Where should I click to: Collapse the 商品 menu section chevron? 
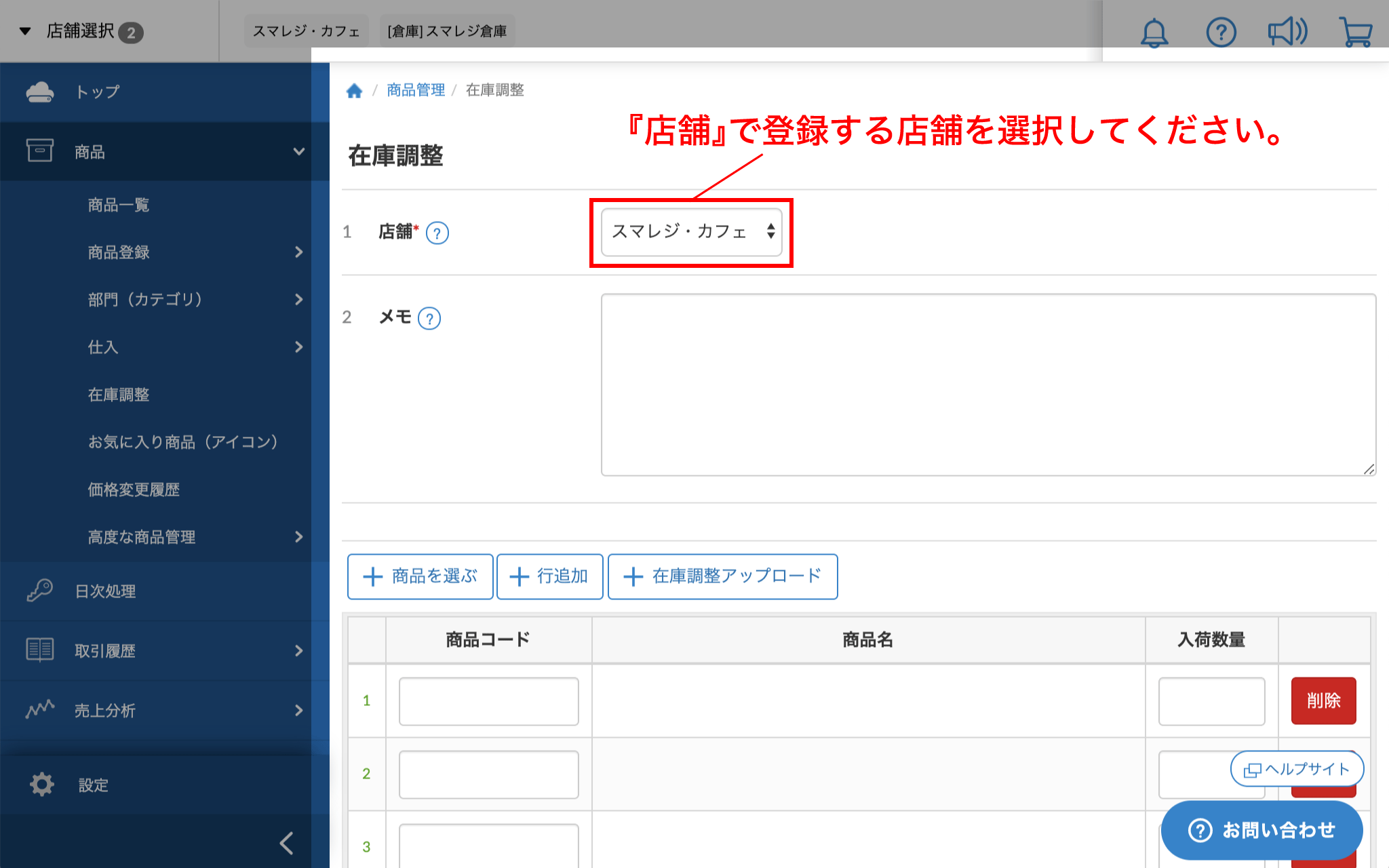point(298,151)
